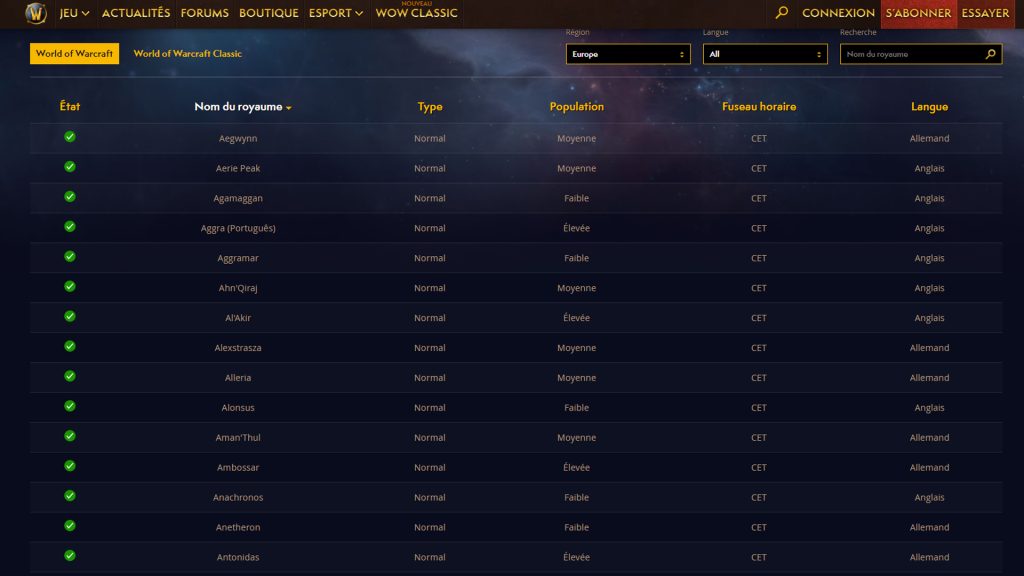Image resolution: width=1024 pixels, height=576 pixels.
Task: Click the green status icon beside Aman'Thul
Action: point(69,437)
